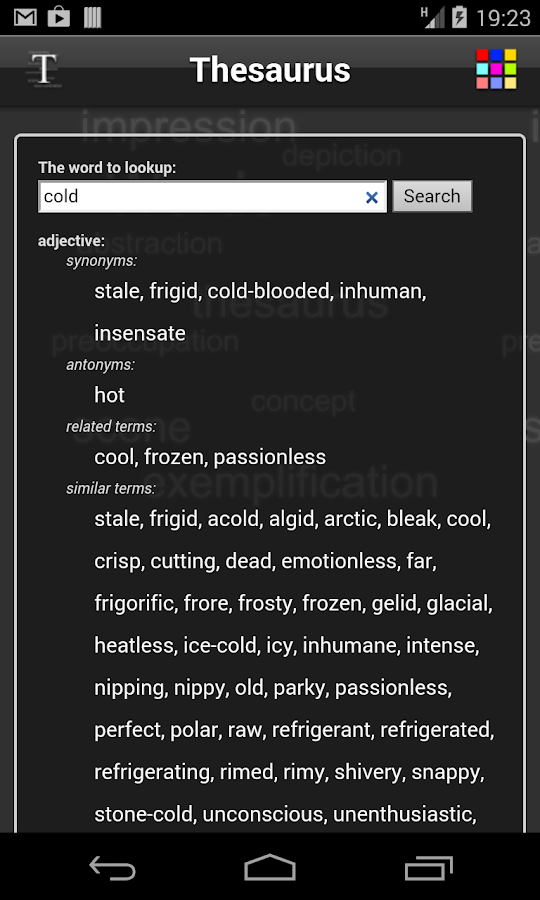This screenshot has height=900, width=540.
Task: Tap the Thesaurus T logo icon
Action: point(44,69)
